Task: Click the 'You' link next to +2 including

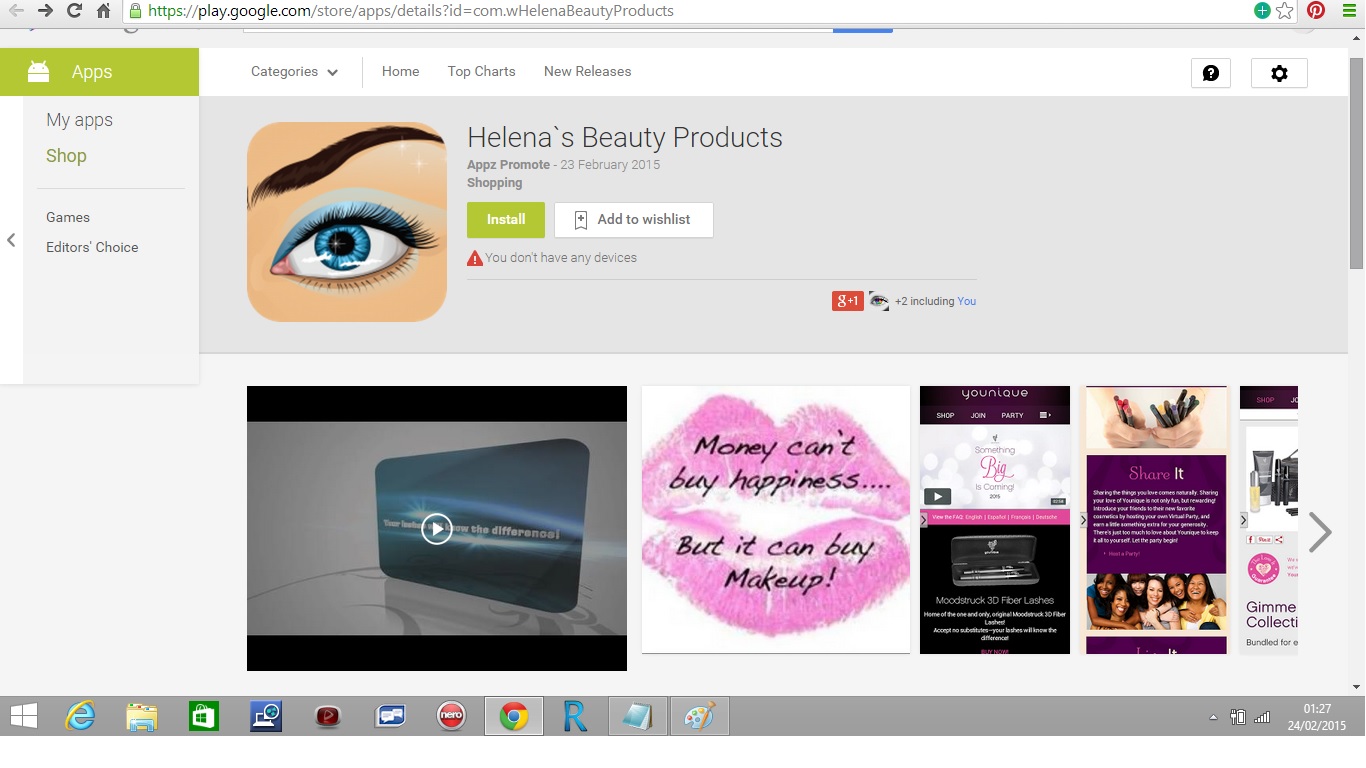Action: (x=966, y=301)
